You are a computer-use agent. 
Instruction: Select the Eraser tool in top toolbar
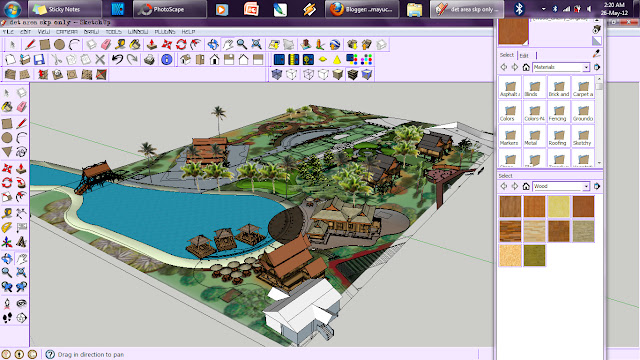(x=106, y=44)
